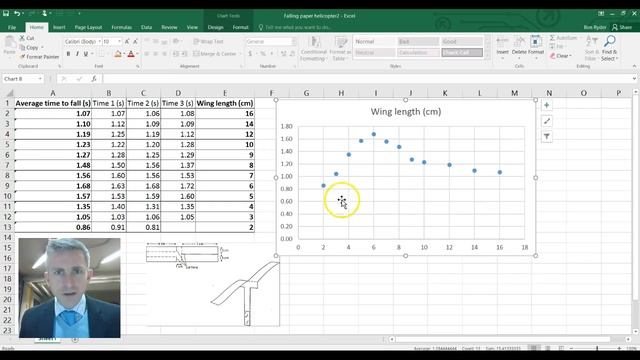Open the General number format dropdown

click(x=293, y=42)
